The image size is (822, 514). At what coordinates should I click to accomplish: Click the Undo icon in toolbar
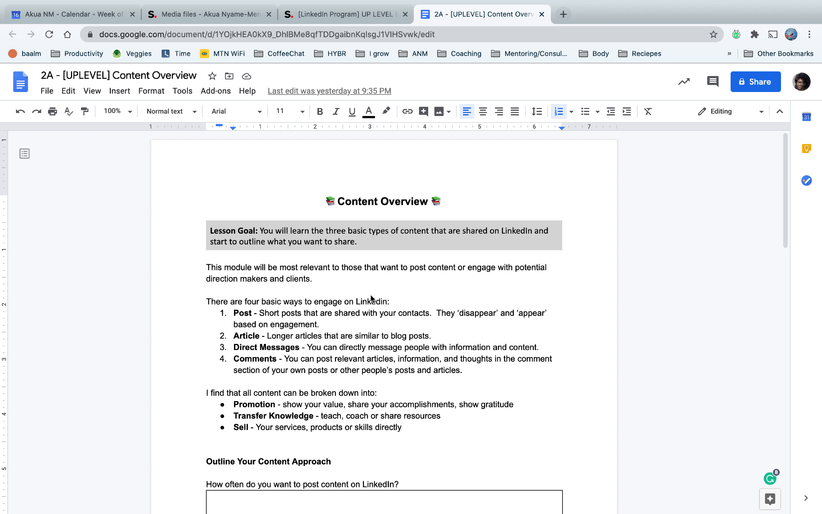(x=20, y=111)
